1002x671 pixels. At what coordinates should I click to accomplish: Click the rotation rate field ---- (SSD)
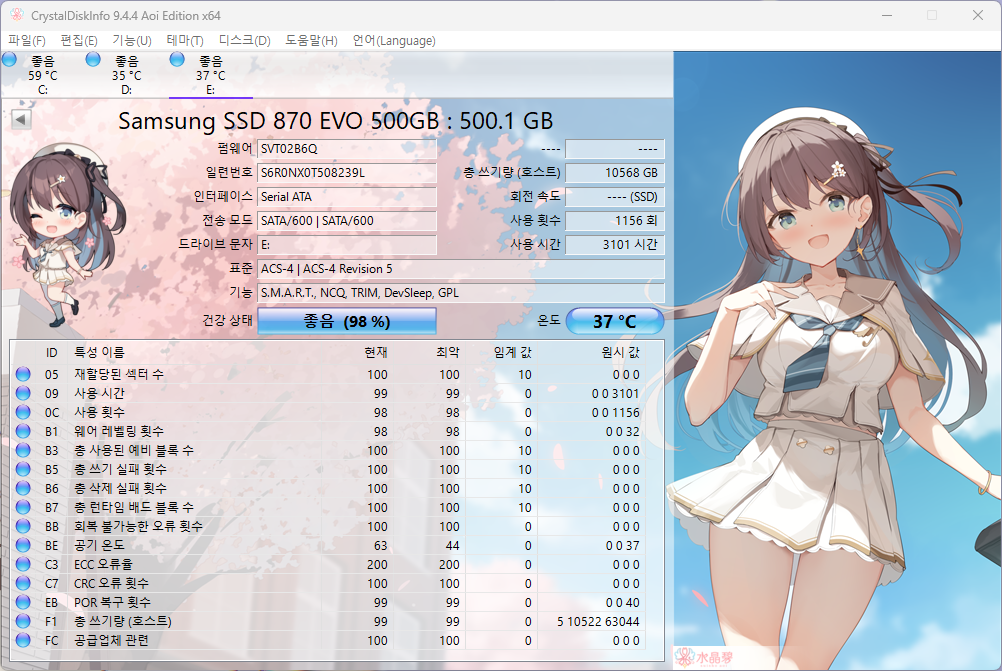coord(615,197)
